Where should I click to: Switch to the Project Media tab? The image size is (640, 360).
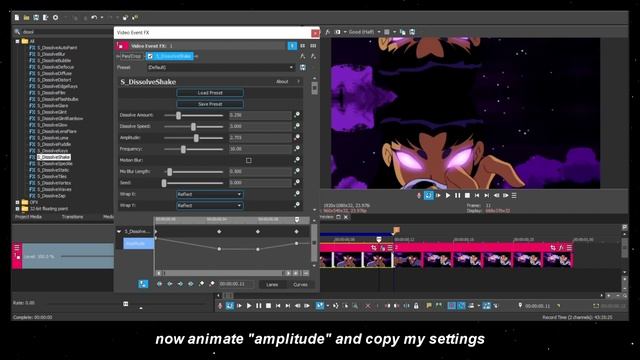(29, 217)
